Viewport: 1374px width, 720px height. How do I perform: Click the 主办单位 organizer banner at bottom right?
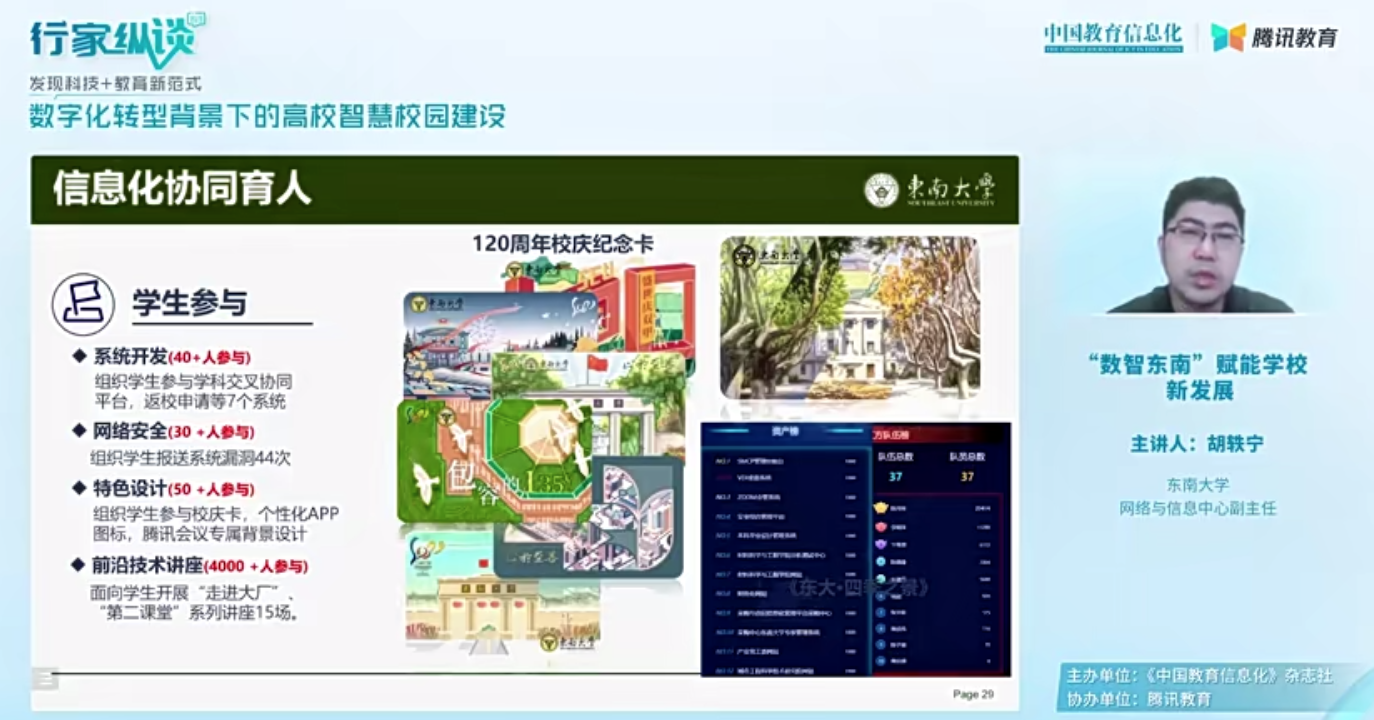tap(1198, 676)
